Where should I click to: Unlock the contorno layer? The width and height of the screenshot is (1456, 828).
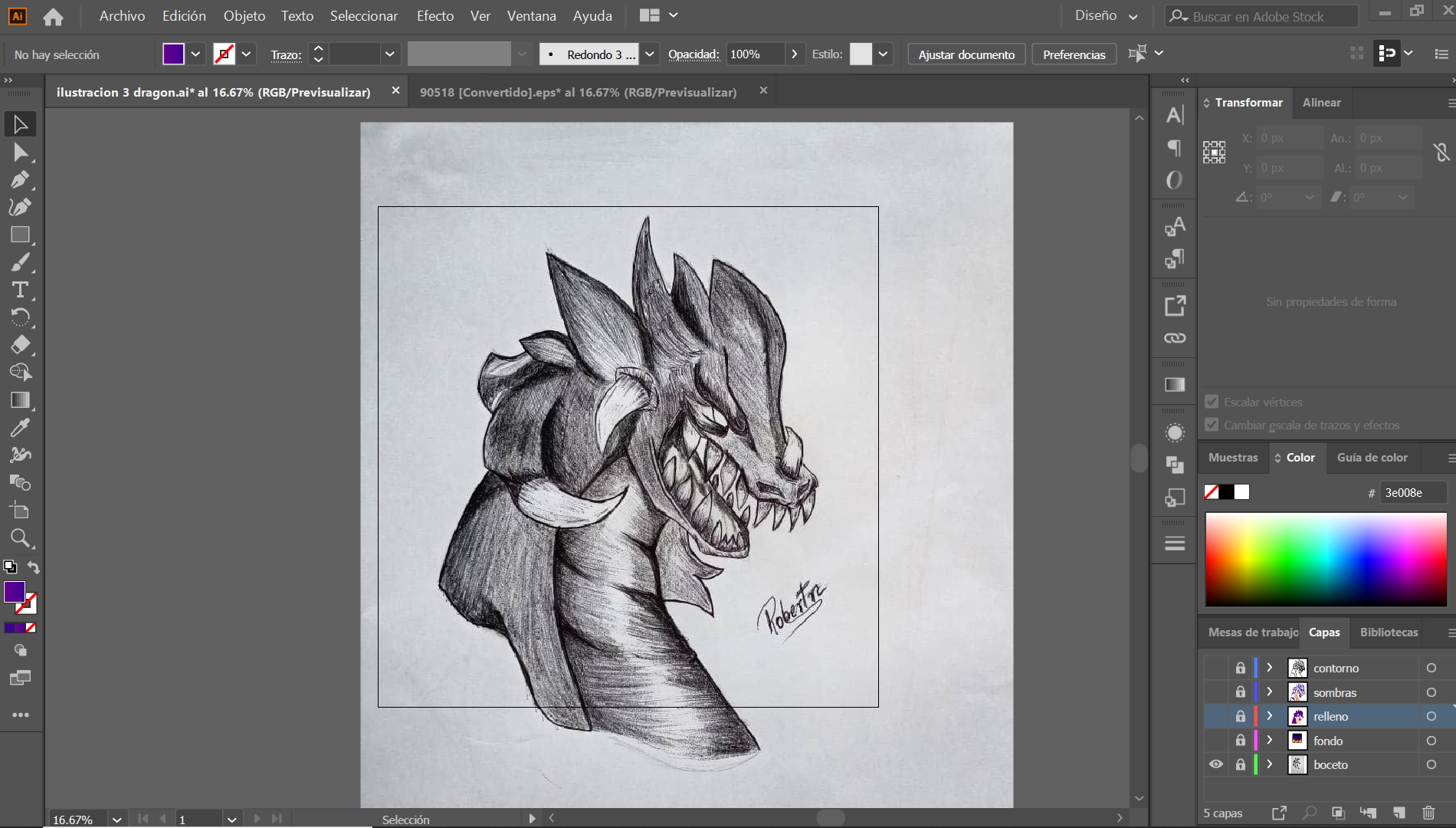coord(1241,668)
